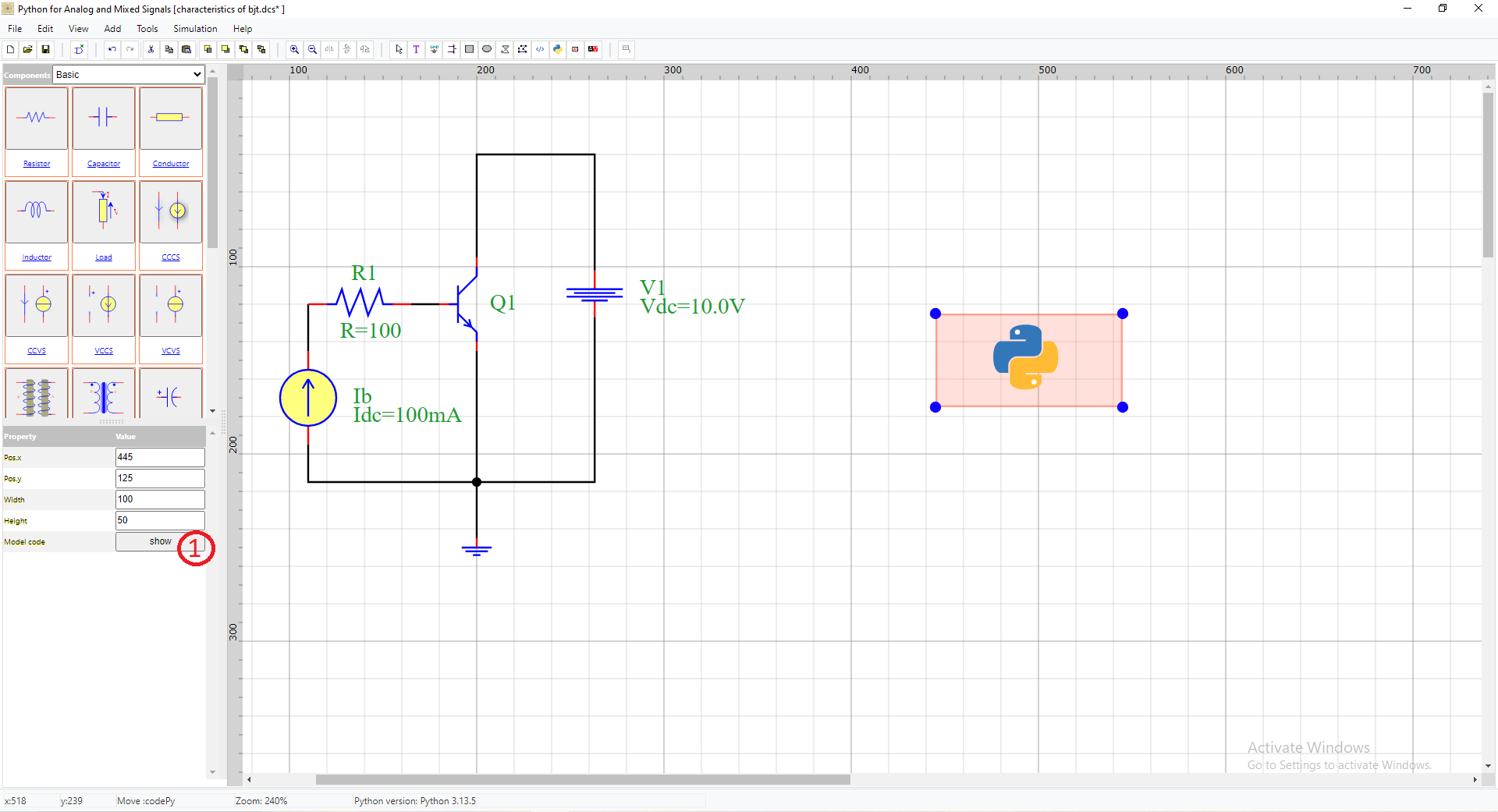Open the View menu
The height and width of the screenshot is (812, 1498).
[x=79, y=29]
